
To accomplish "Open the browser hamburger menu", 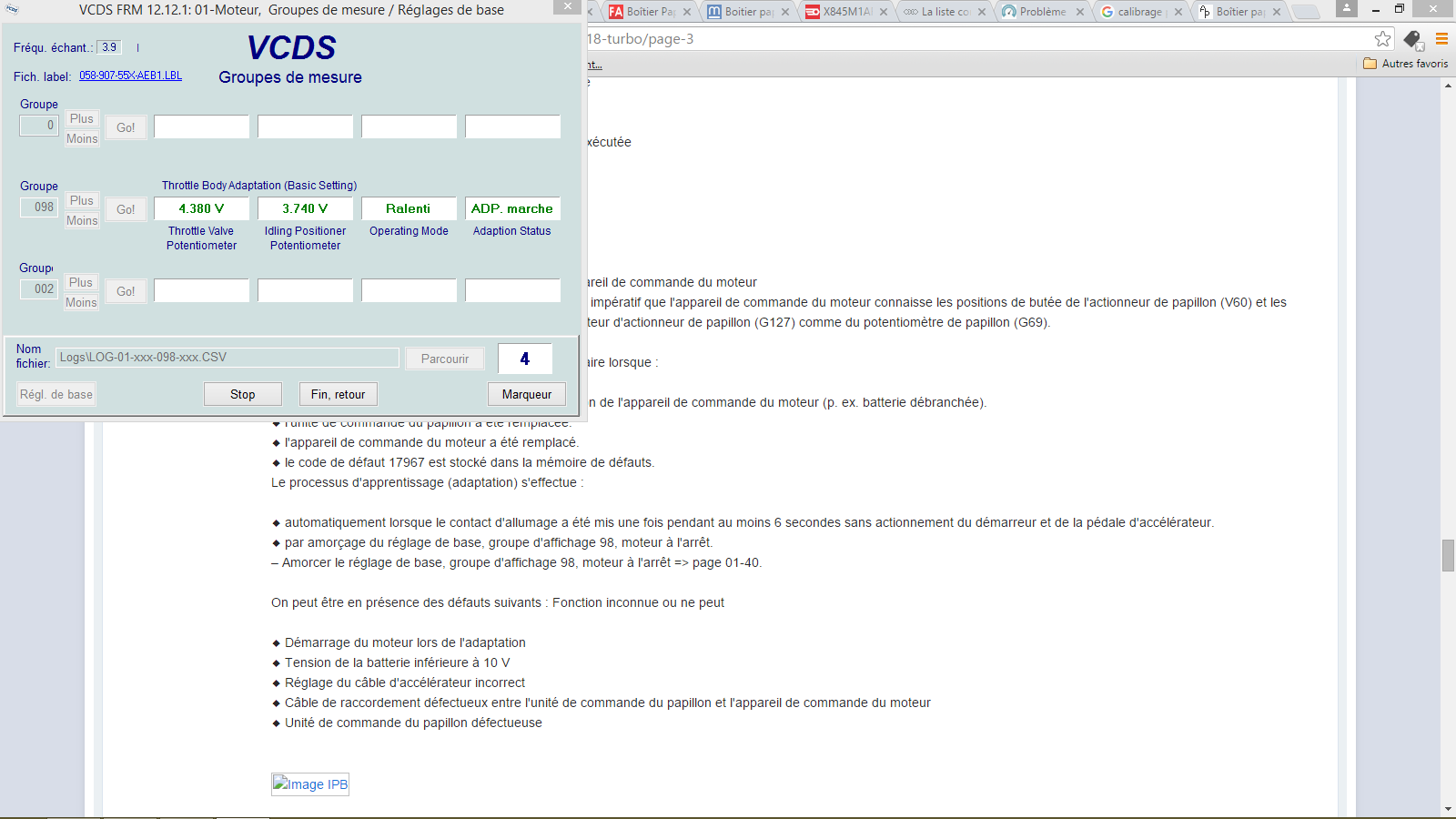I will 1442,39.
